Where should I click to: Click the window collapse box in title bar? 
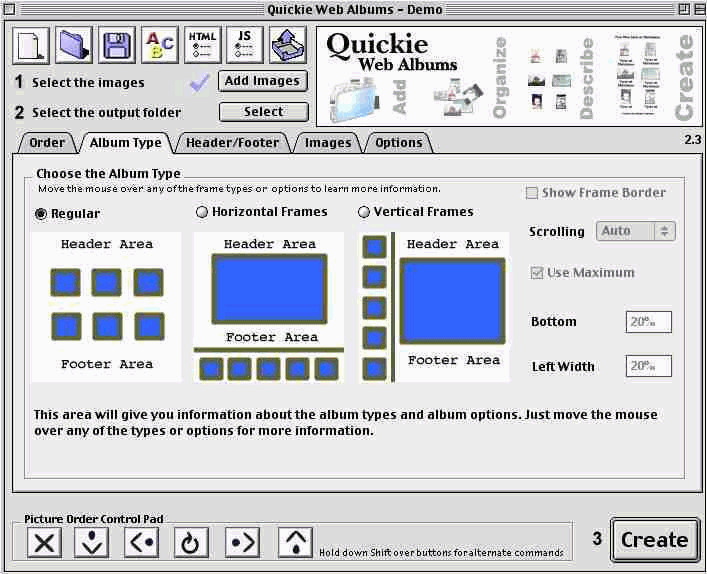point(698,9)
